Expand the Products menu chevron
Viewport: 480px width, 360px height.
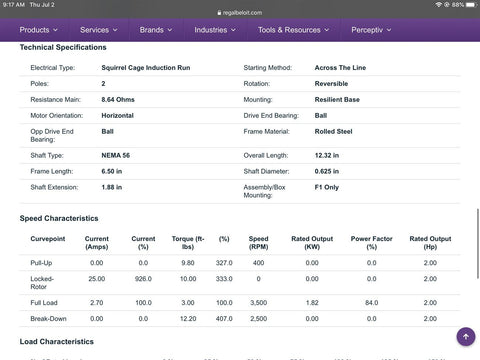(x=55, y=30)
